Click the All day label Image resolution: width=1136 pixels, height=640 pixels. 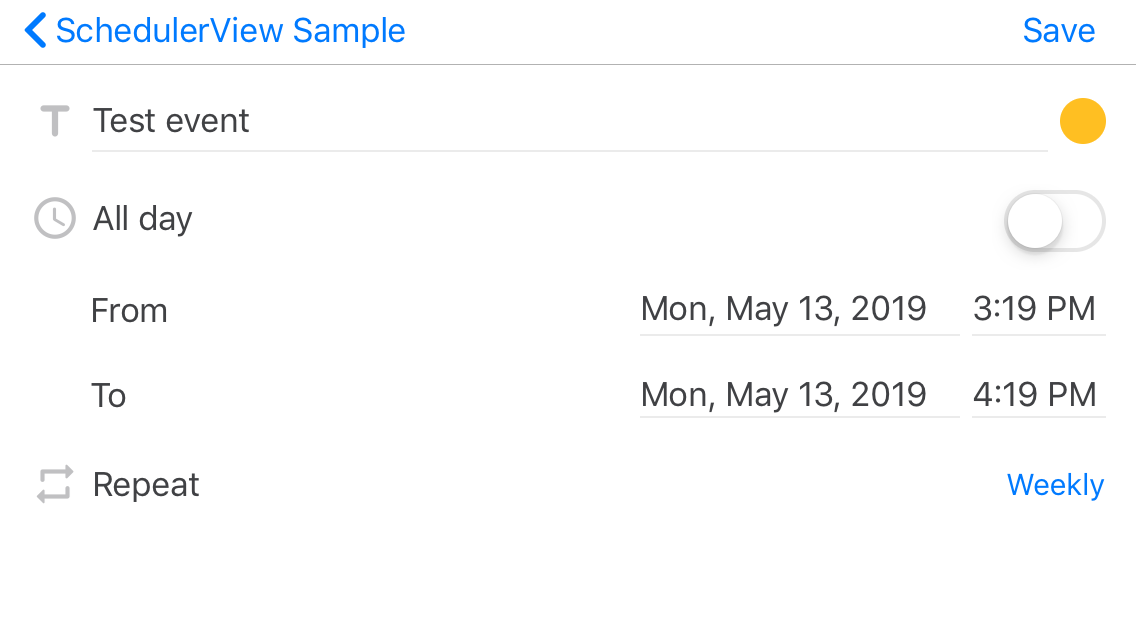click(x=143, y=219)
